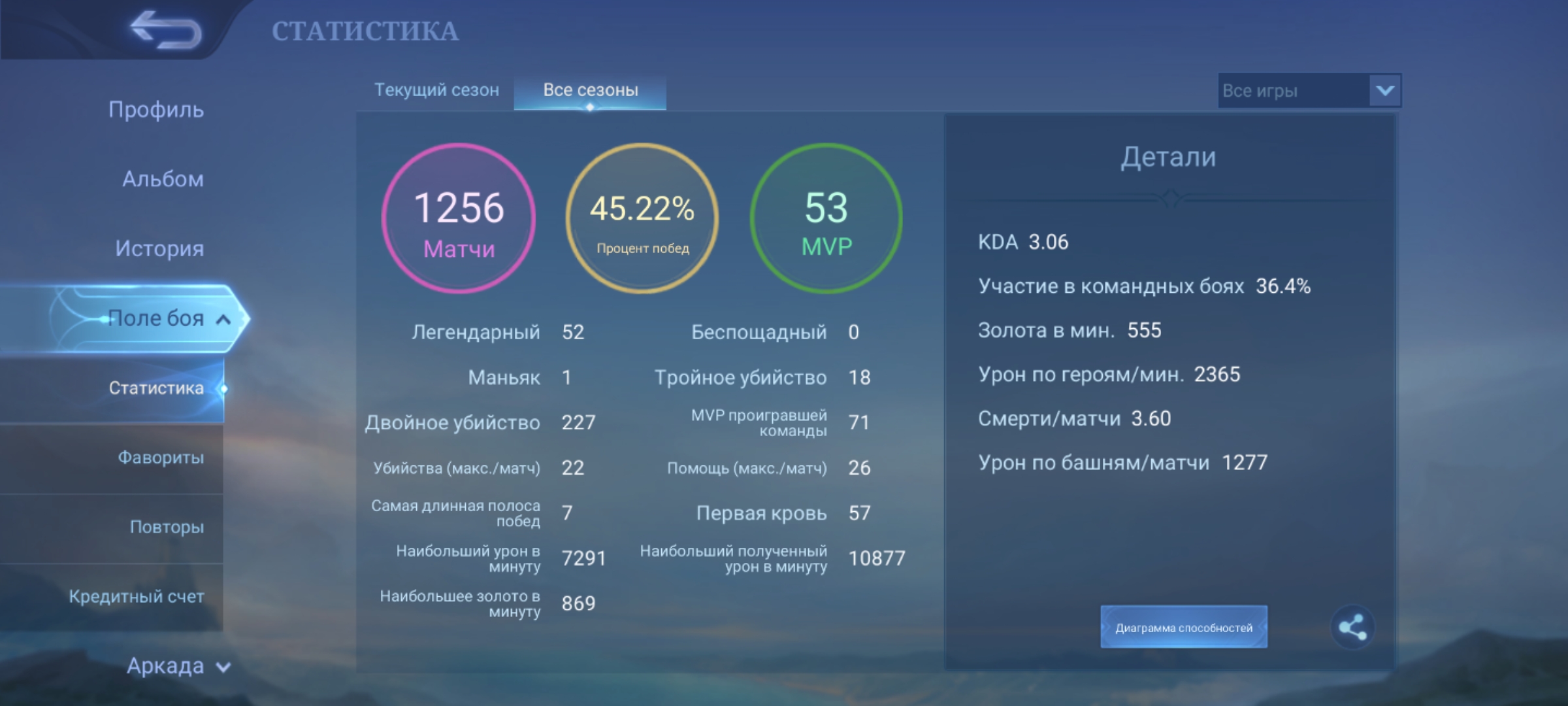Open Диаграмма способностей button
Screen dimensions: 1568x706
click(1183, 628)
